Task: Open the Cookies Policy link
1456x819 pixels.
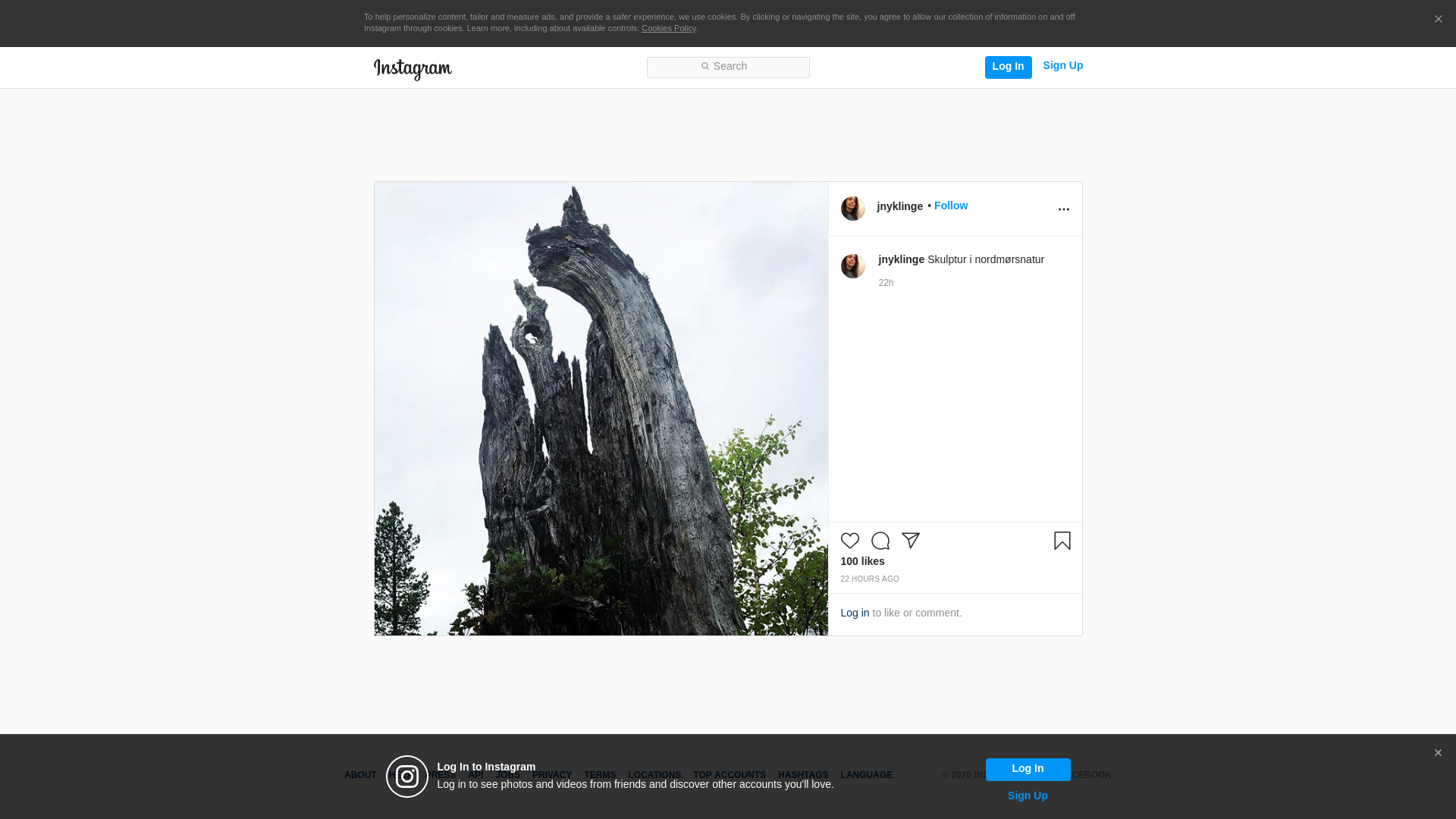Action: pos(669,28)
